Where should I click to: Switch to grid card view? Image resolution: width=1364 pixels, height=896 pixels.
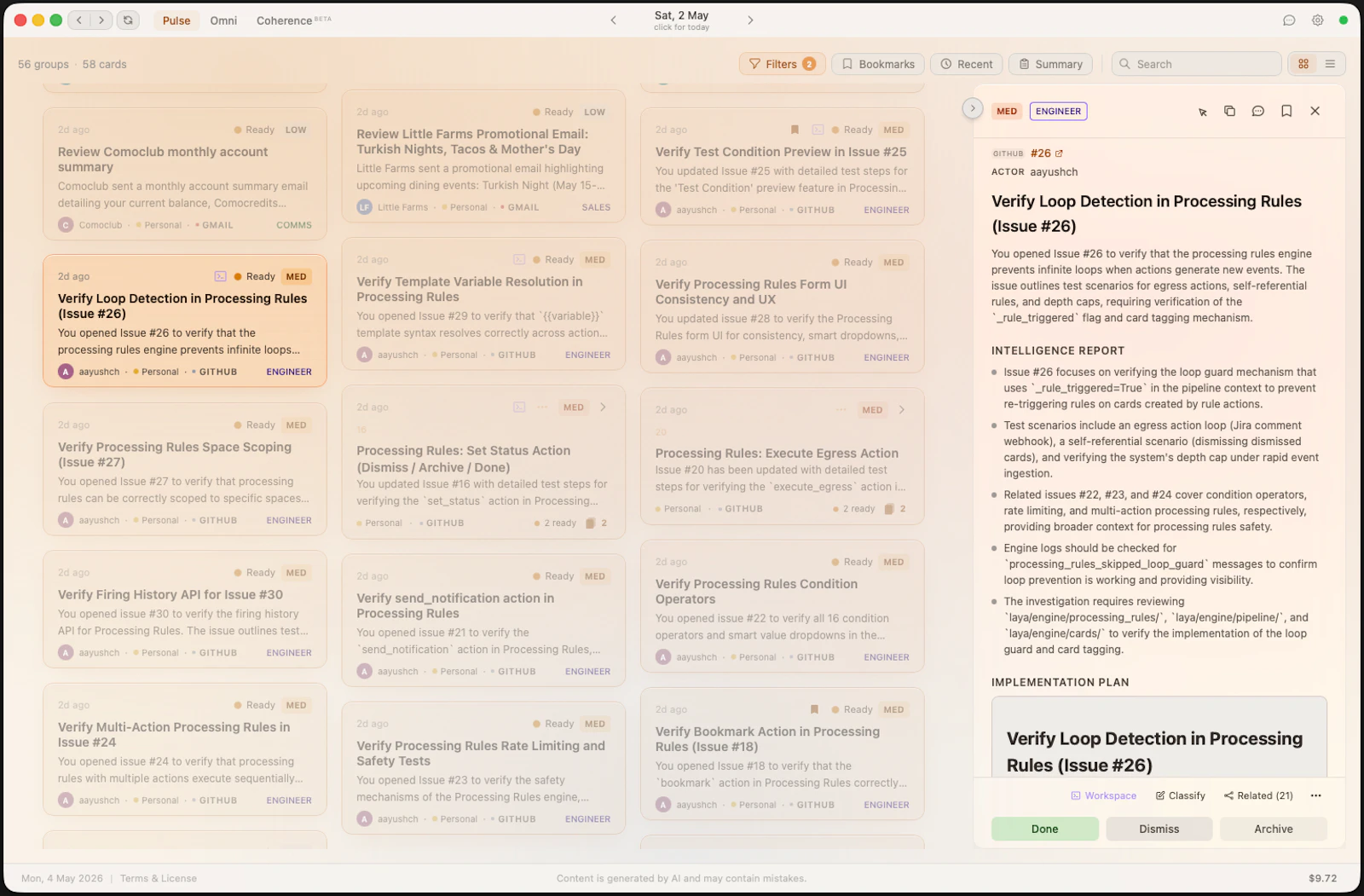(x=1303, y=64)
